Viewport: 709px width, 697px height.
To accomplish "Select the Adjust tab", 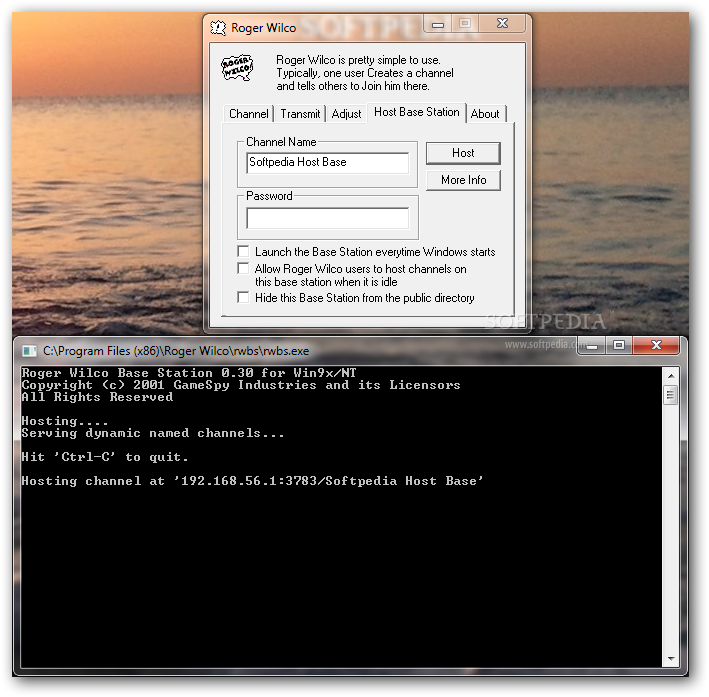I will coord(346,114).
